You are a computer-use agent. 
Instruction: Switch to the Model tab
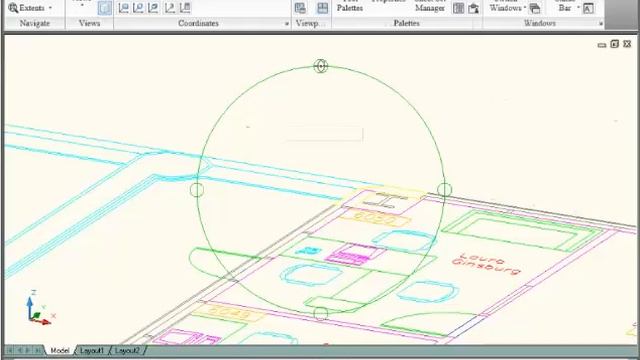click(60, 351)
